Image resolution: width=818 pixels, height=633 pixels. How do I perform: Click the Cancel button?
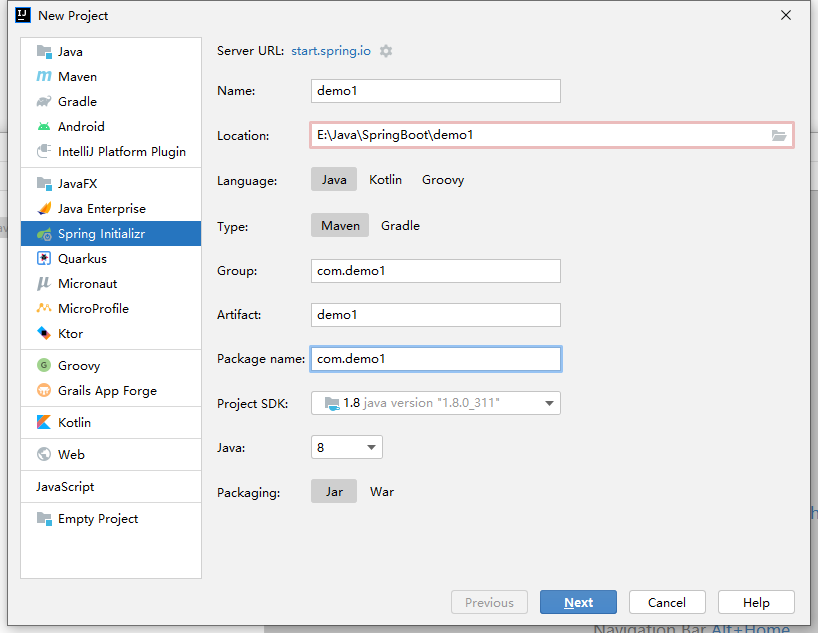(667, 602)
